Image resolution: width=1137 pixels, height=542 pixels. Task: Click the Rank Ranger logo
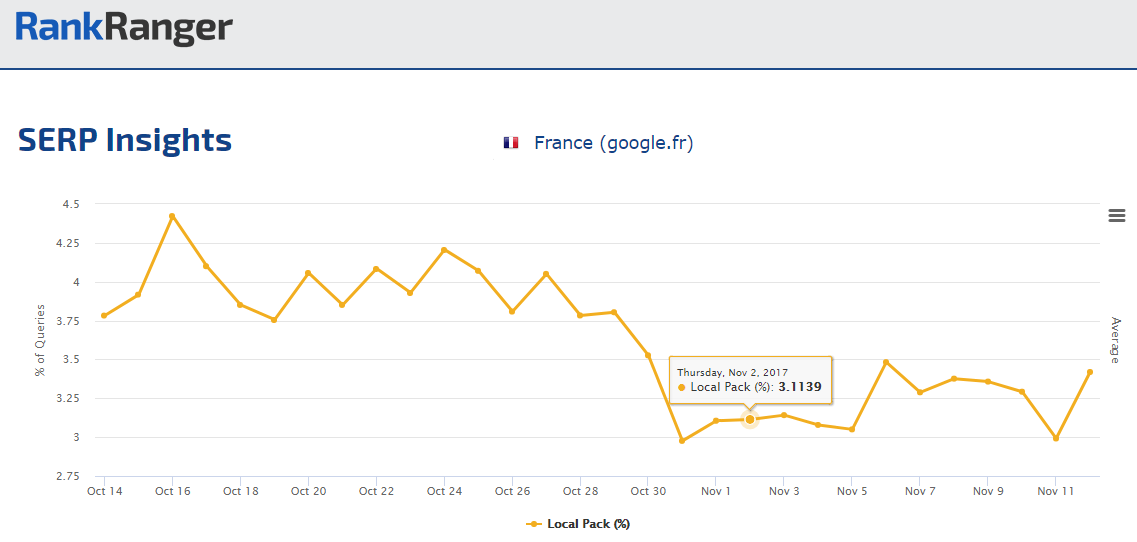click(x=124, y=27)
